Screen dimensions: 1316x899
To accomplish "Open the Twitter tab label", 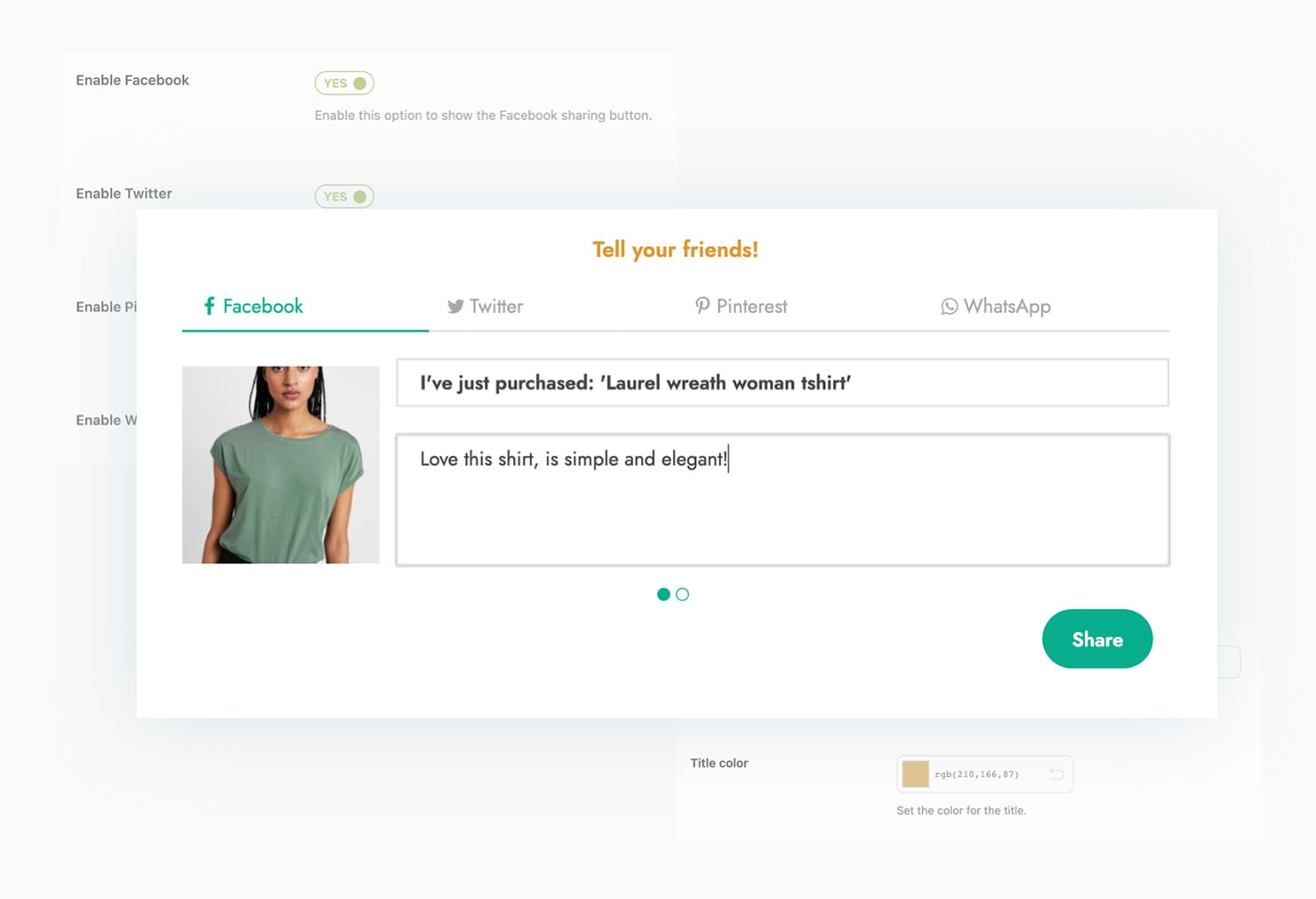I will pos(496,306).
